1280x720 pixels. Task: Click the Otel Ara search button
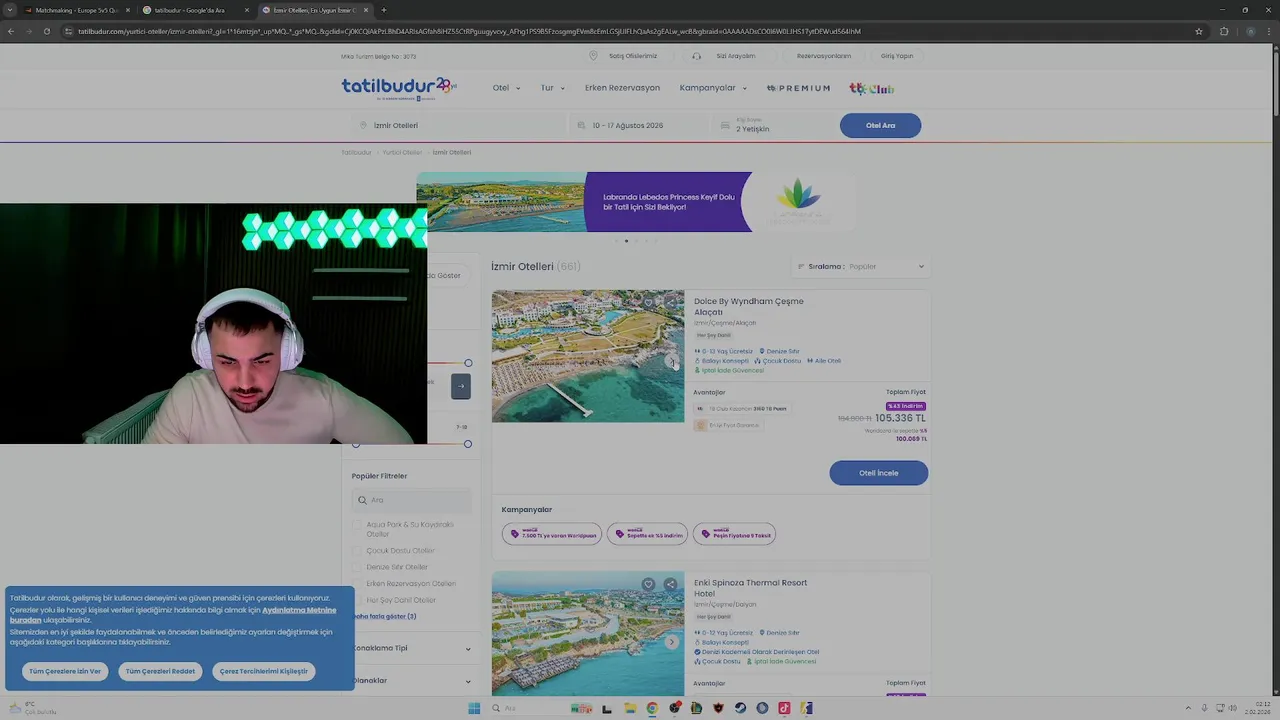[880, 125]
